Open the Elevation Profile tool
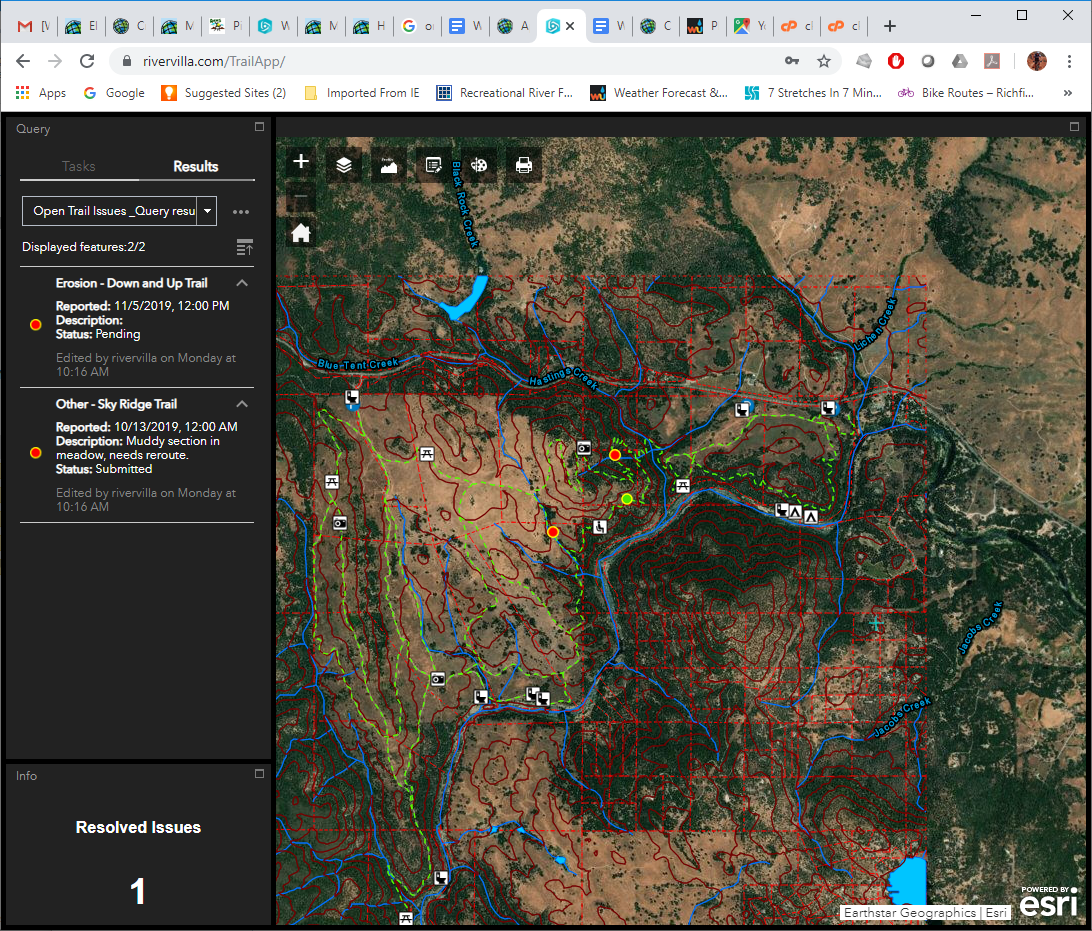1092x931 pixels. click(389, 166)
